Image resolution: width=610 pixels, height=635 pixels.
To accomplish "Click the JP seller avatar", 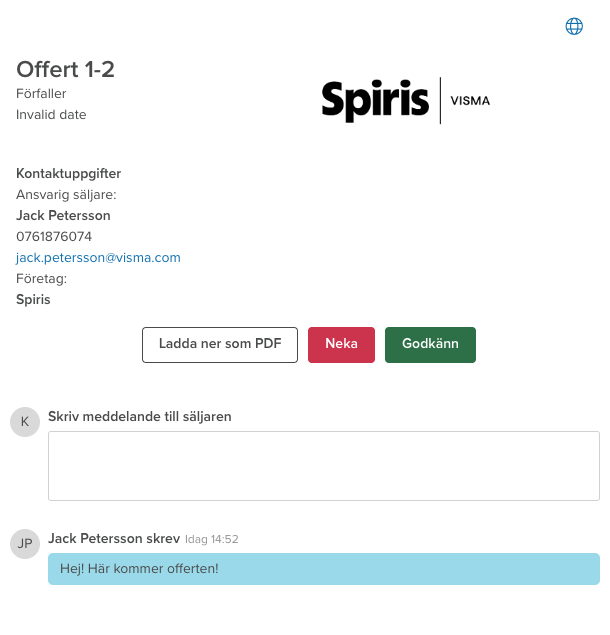I will pos(25,543).
